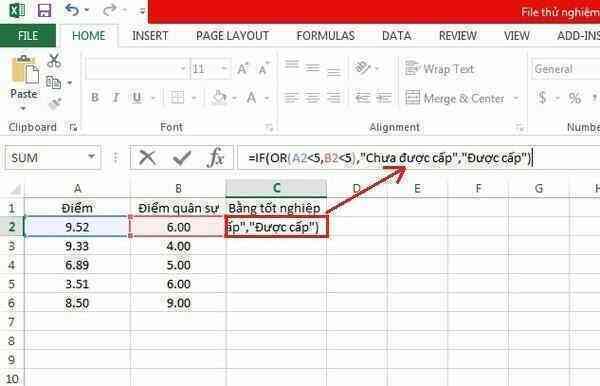Expand the Name Box dropdown arrow

(x=91, y=156)
